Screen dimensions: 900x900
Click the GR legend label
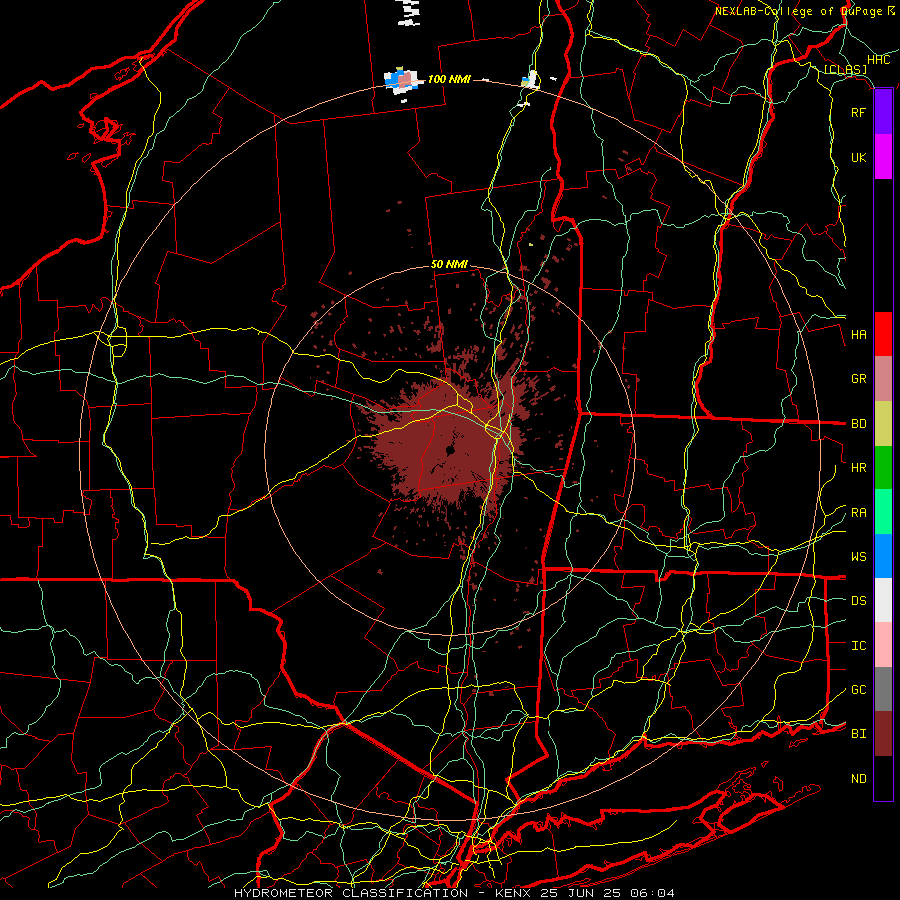click(x=858, y=379)
